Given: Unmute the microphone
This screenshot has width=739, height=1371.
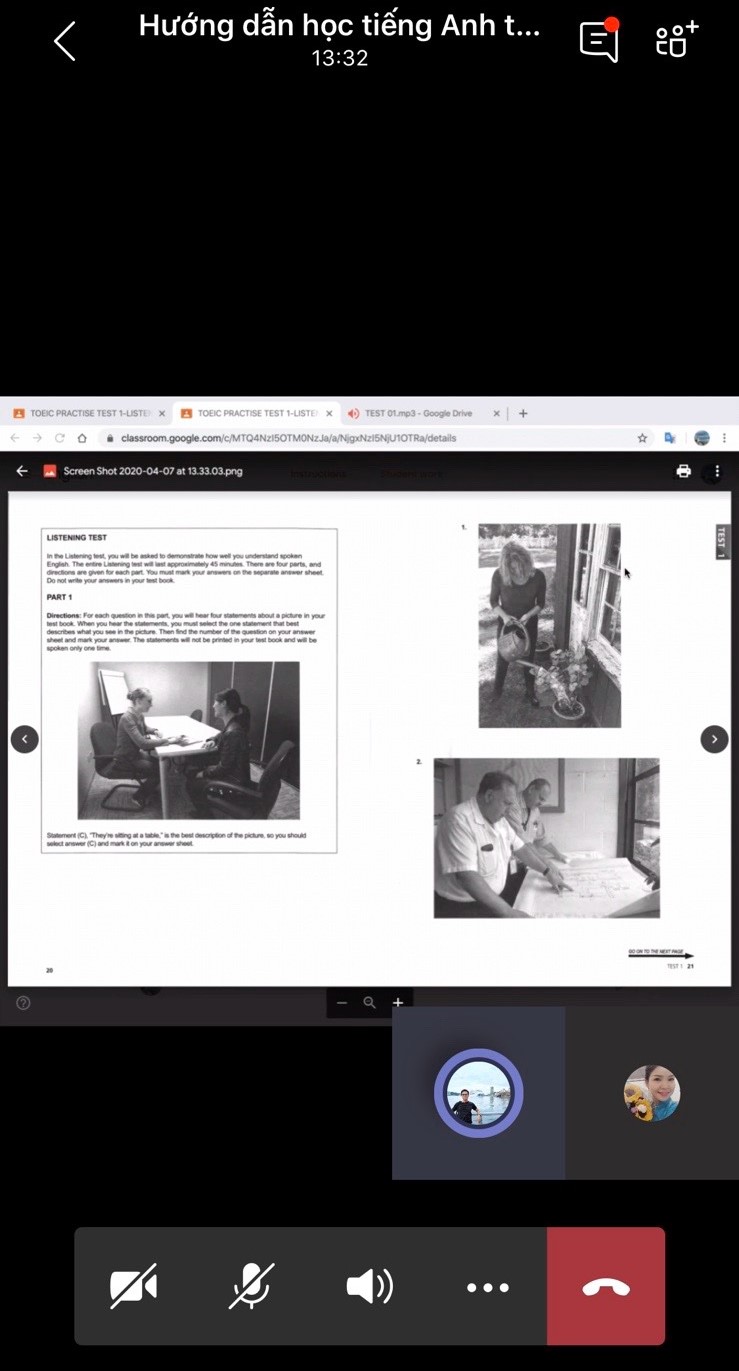Looking at the screenshot, I should point(251,1286).
